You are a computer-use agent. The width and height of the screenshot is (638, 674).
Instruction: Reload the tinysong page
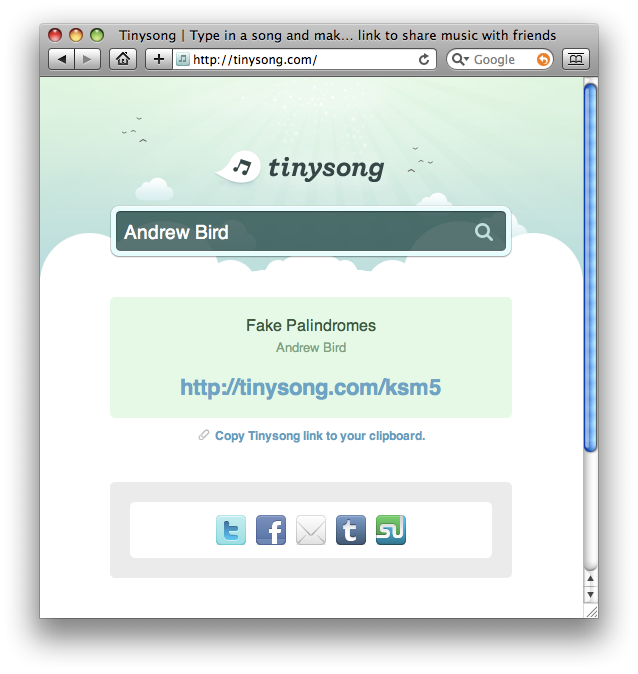(x=424, y=59)
